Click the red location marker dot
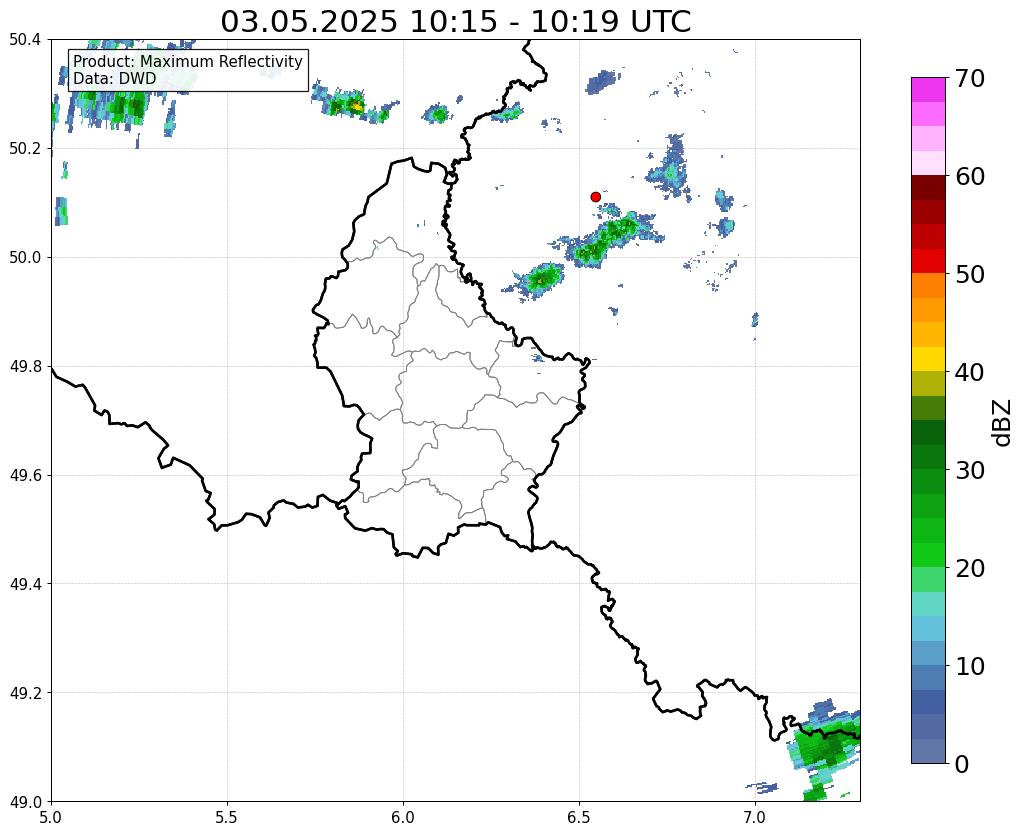 tap(595, 196)
